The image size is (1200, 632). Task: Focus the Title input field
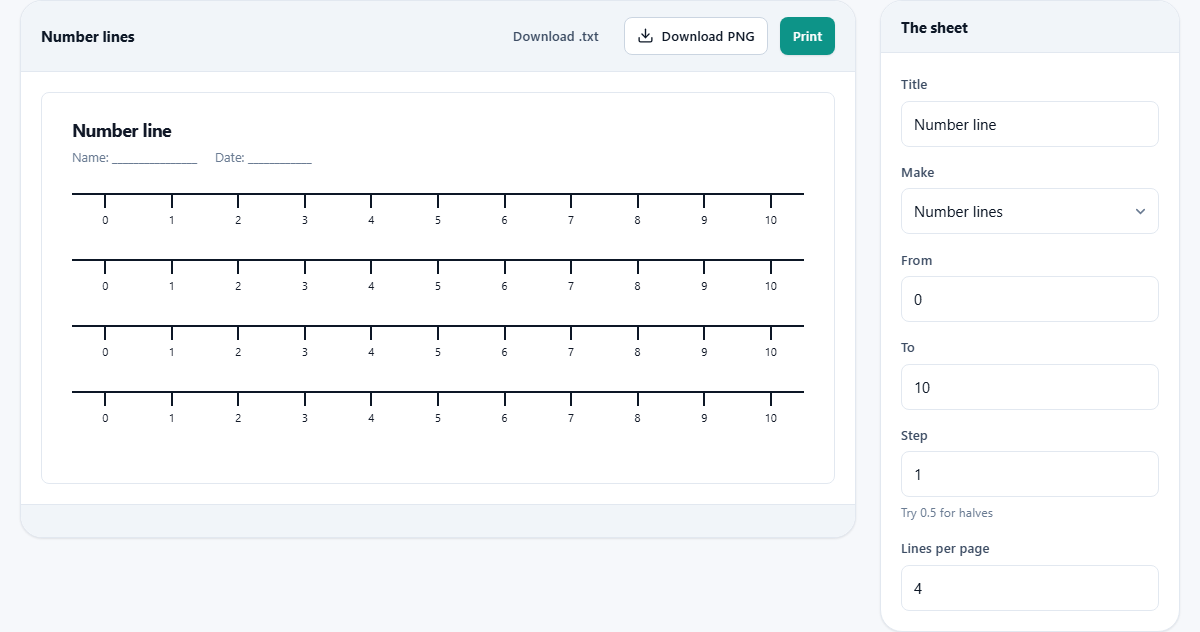(x=1029, y=124)
